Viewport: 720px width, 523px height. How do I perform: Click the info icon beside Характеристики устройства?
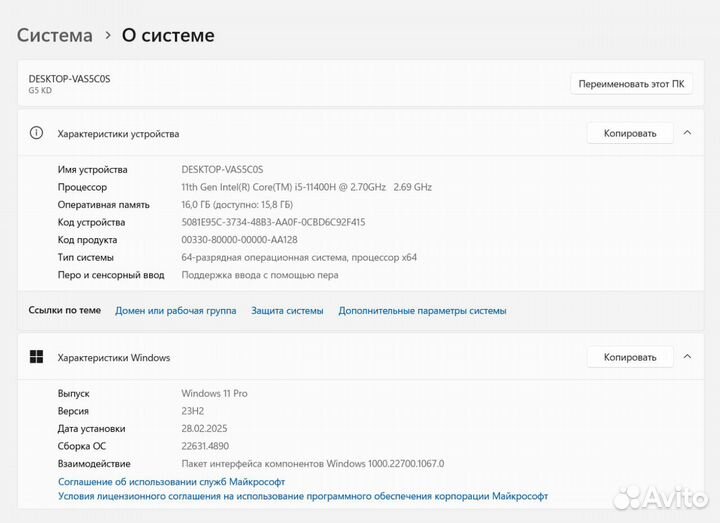tap(36, 133)
